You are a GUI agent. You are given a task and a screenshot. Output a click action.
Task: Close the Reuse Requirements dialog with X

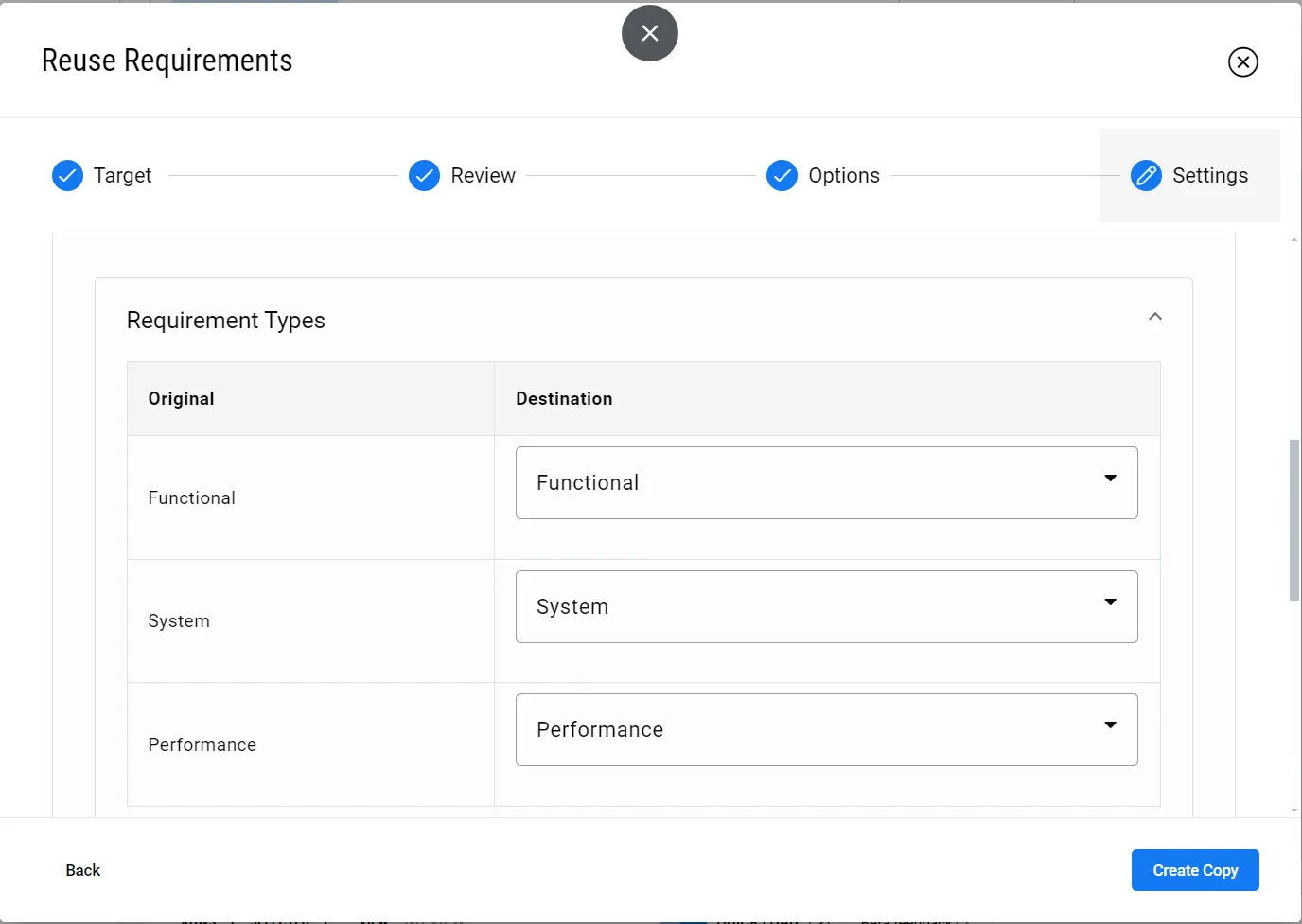point(1242,62)
